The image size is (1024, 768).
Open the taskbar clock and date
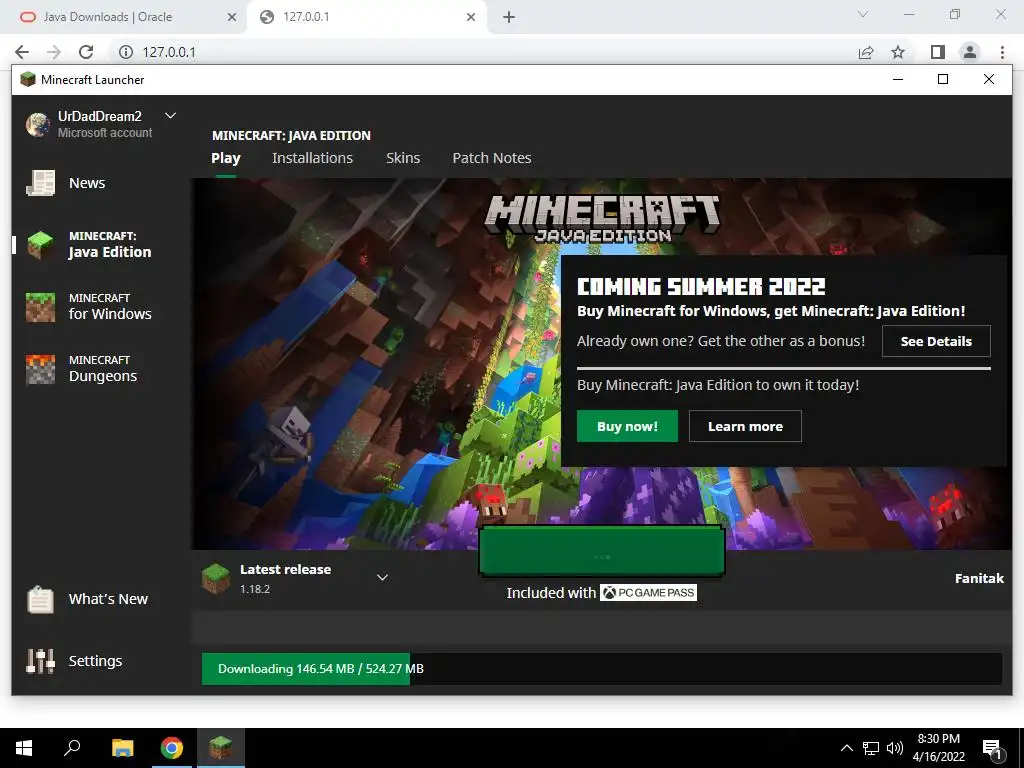click(x=938, y=748)
